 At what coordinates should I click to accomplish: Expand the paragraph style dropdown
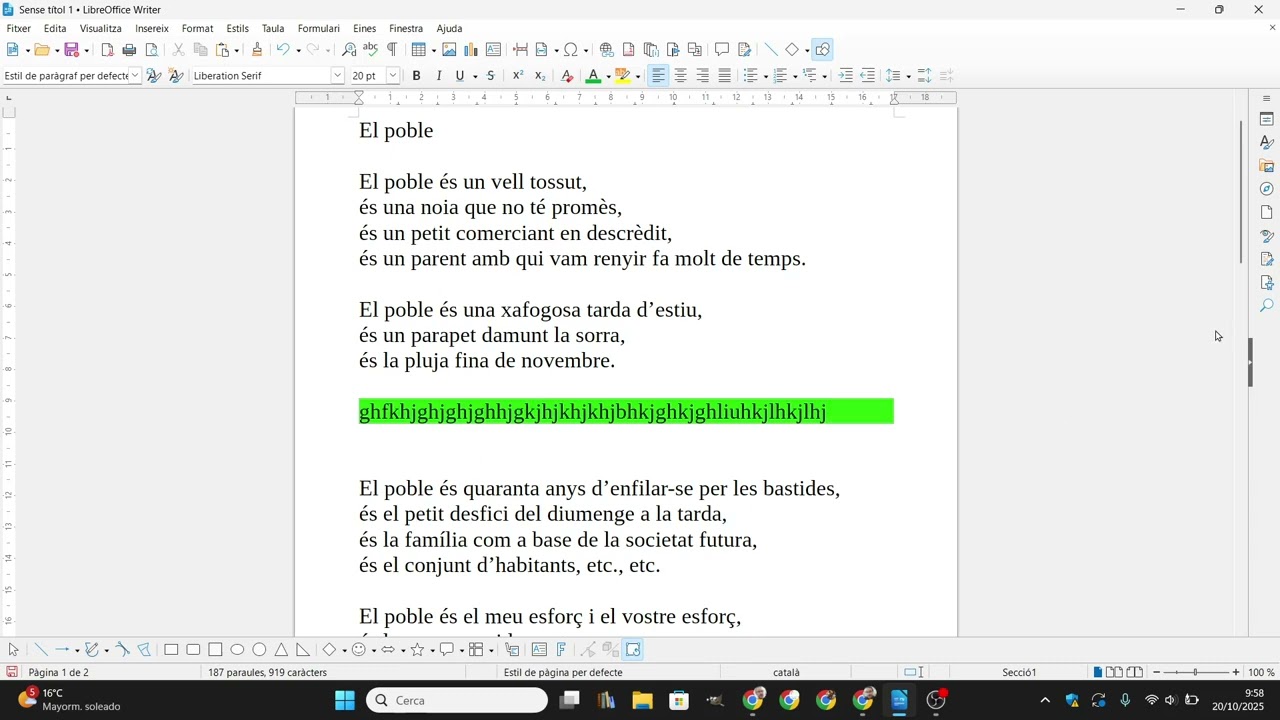pyautogui.click(x=135, y=76)
